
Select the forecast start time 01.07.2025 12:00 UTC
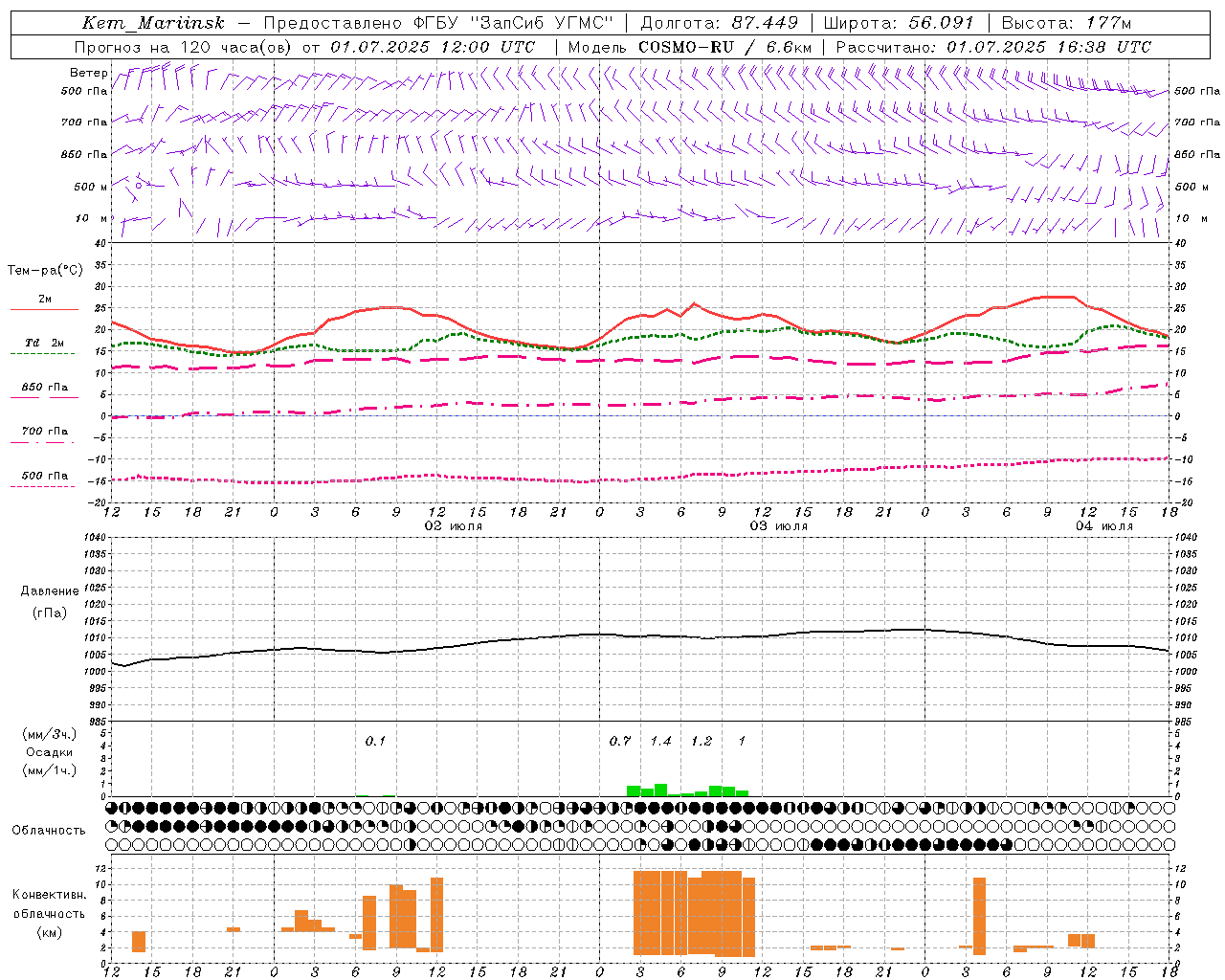433,47
